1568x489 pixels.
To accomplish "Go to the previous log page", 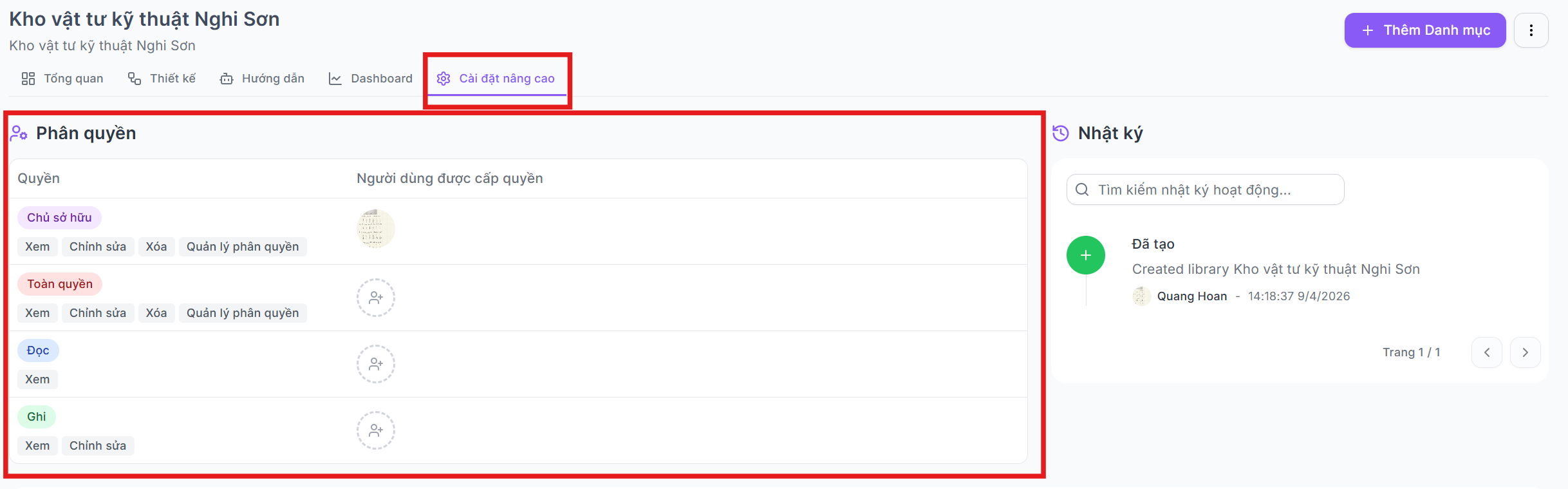I will pos(1487,352).
